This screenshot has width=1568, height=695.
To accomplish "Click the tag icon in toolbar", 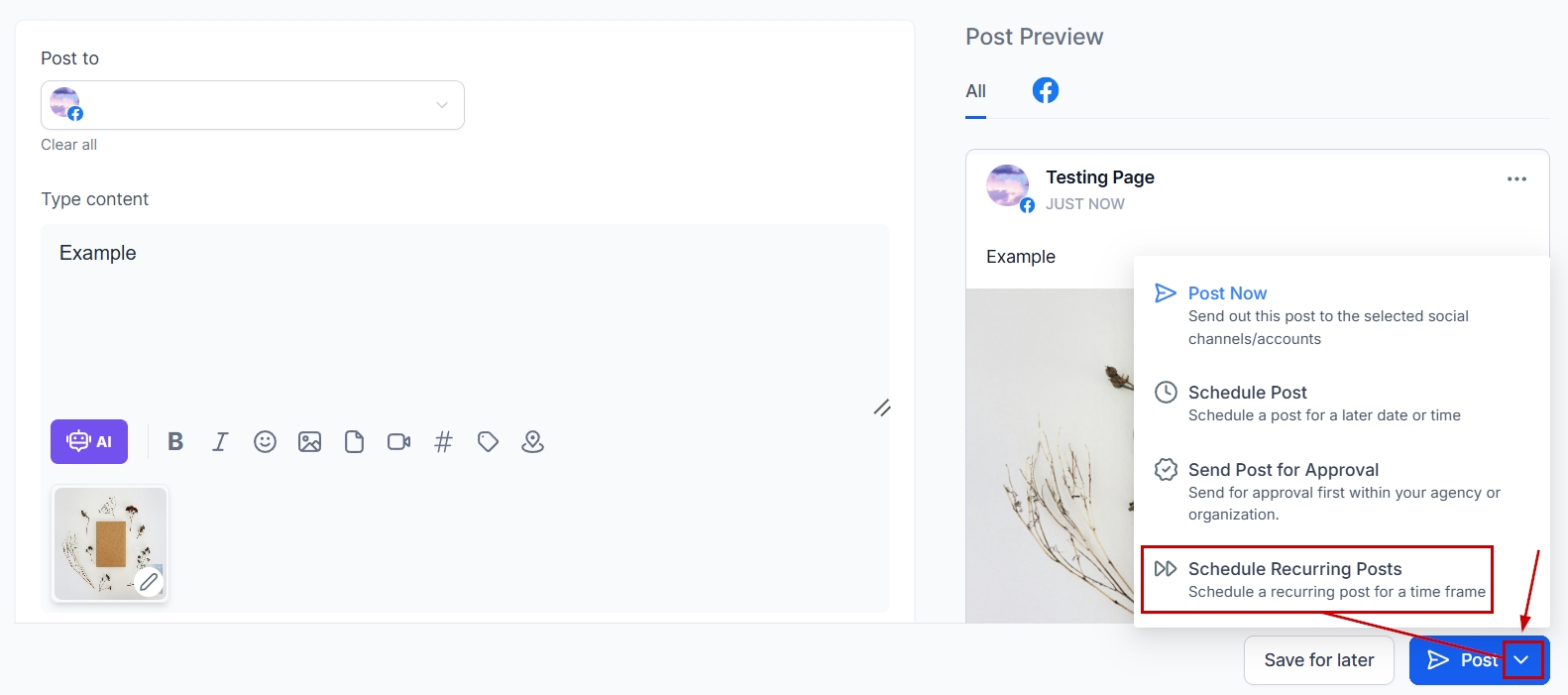I will pyautogui.click(x=488, y=442).
